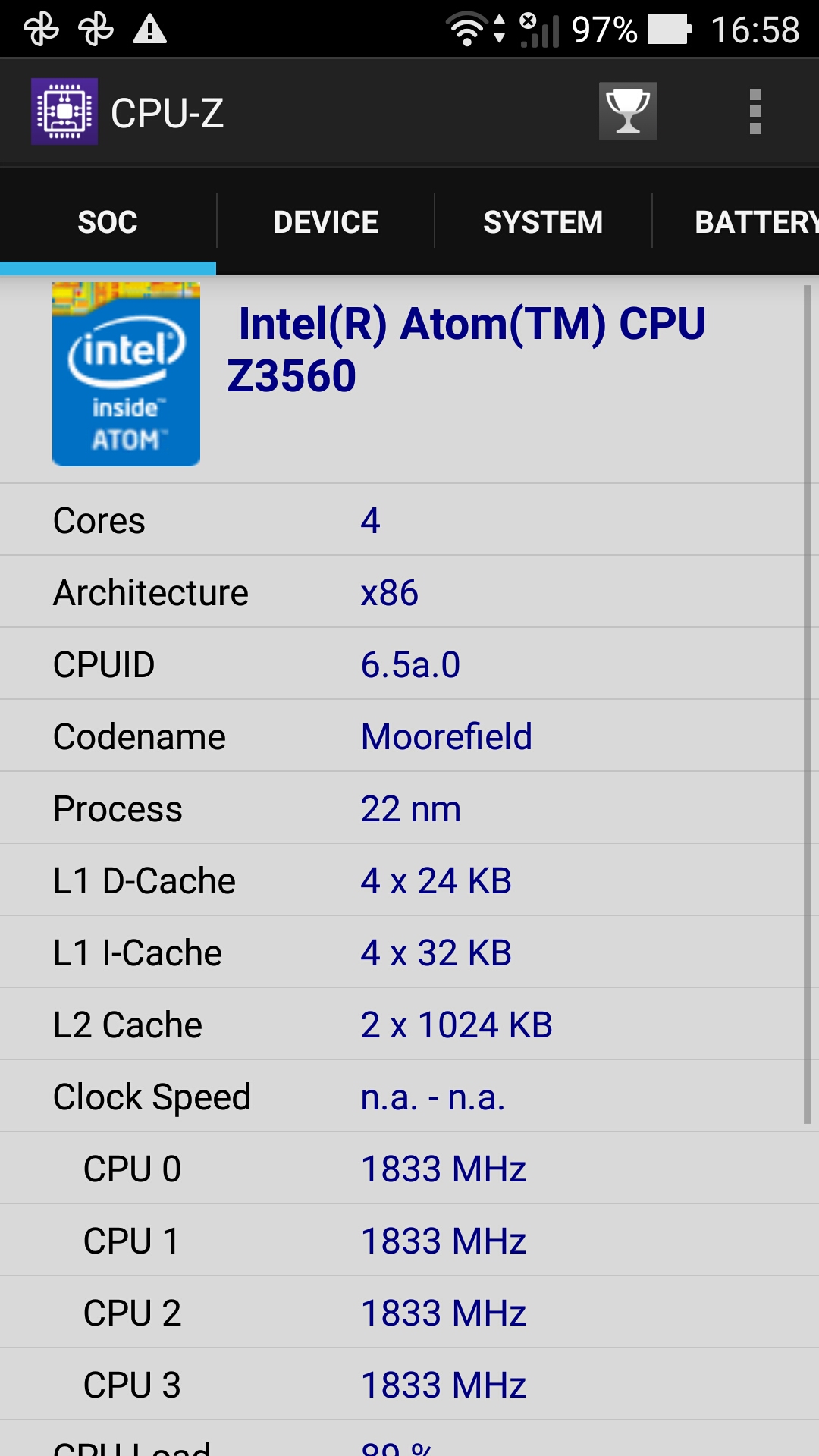Tap the CPU 0 frequency row
Viewport: 819px width, 1456px height.
[x=409, y=1169]
